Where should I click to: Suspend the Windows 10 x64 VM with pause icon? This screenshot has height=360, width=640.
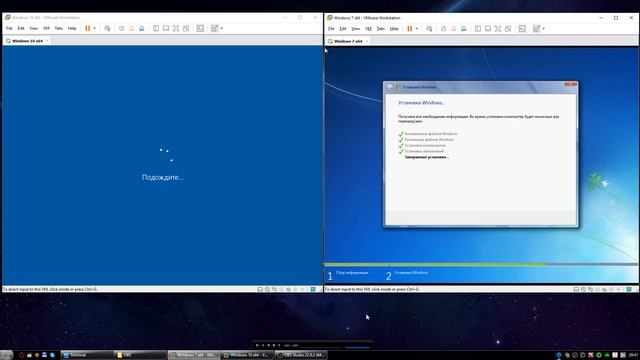(88, 29)
